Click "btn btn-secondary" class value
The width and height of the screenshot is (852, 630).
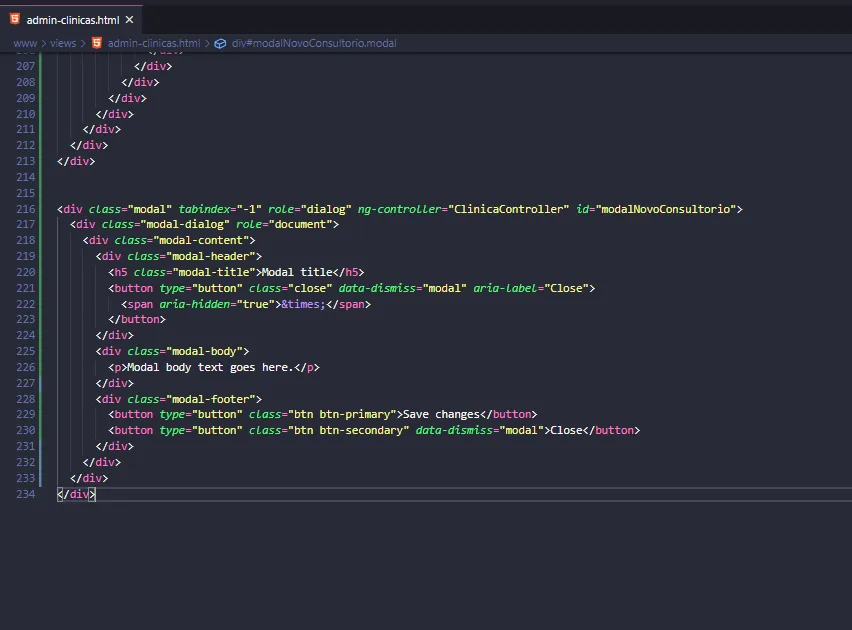tap(348, 431)
